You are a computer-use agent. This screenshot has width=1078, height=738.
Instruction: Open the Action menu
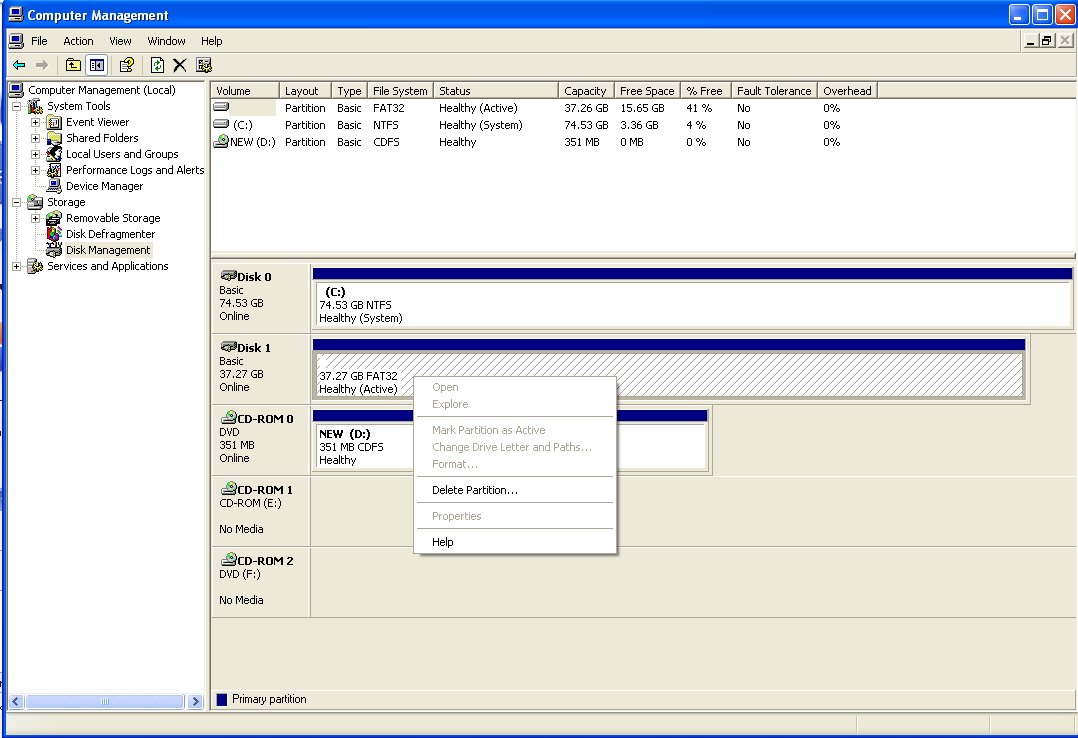(77, 41)
